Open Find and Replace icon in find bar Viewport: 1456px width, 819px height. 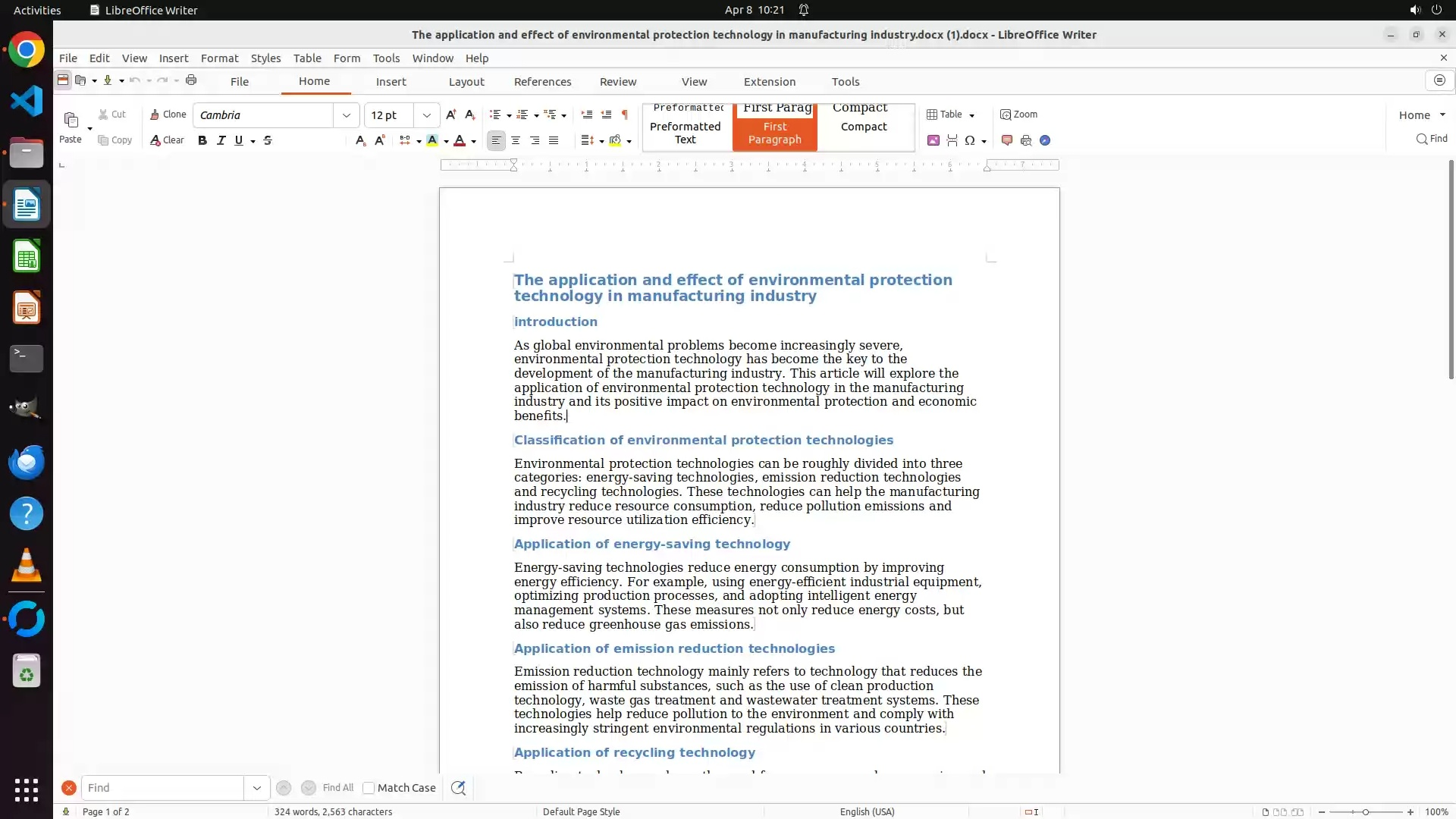pos(458,788)
